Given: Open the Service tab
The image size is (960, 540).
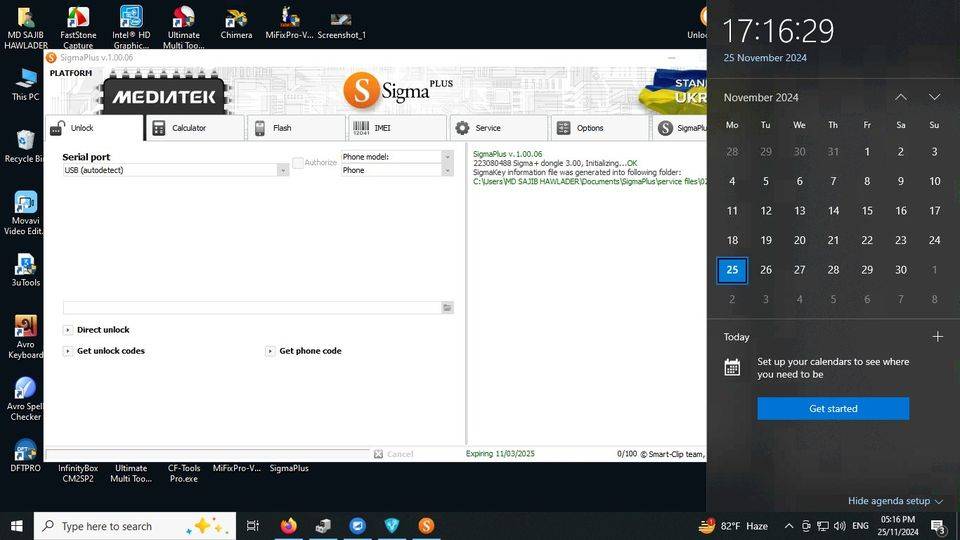Looking at the screenshot, I should point(498,128).
